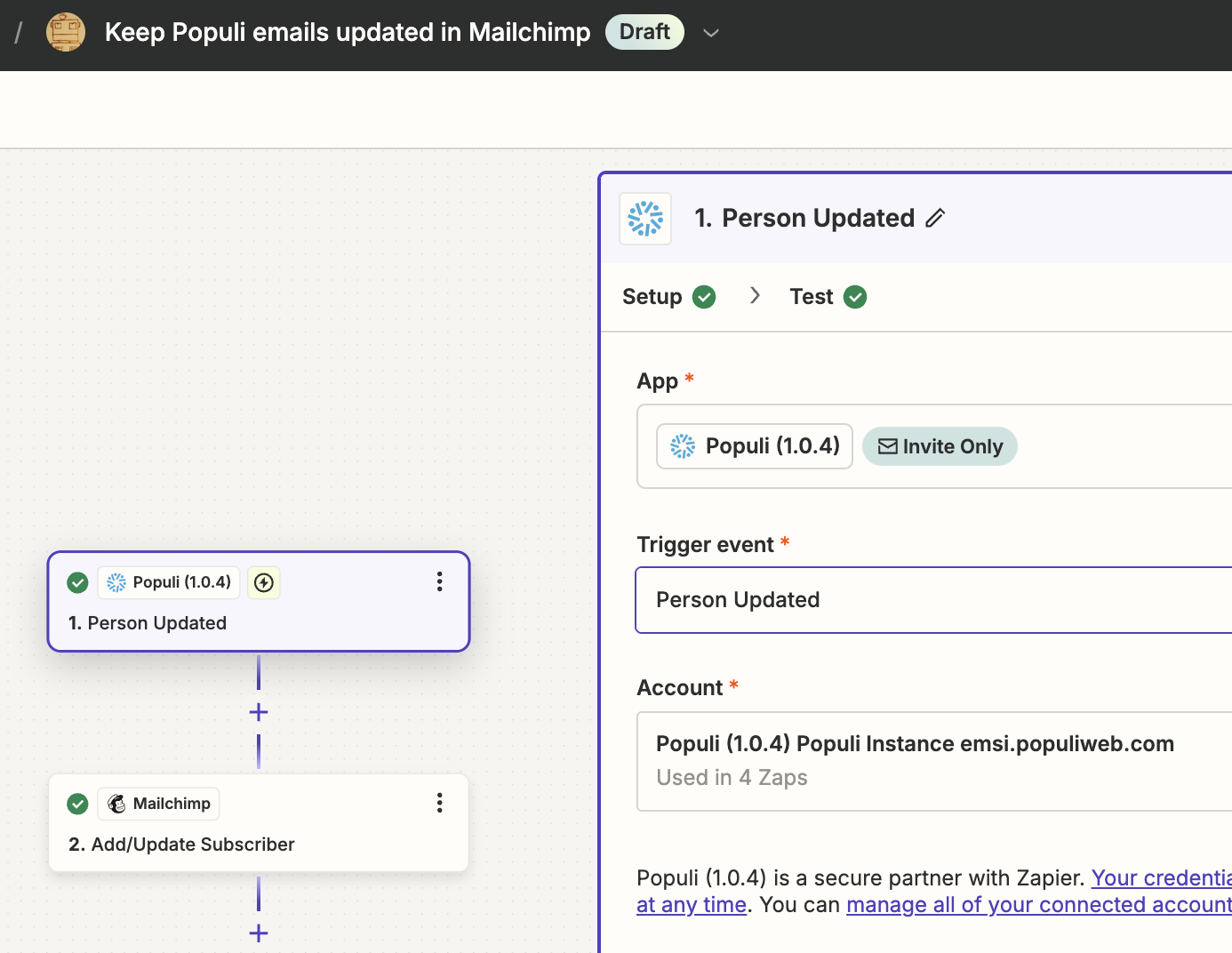The image size is (1232, 953).
Task: Click the green check next to Setup
Action: (x=704, y=297)
